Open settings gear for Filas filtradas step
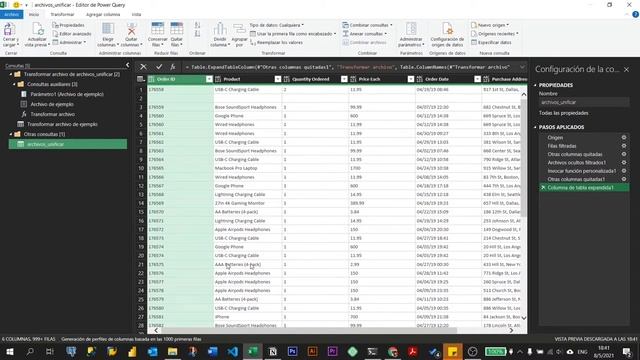 point(624,146)
